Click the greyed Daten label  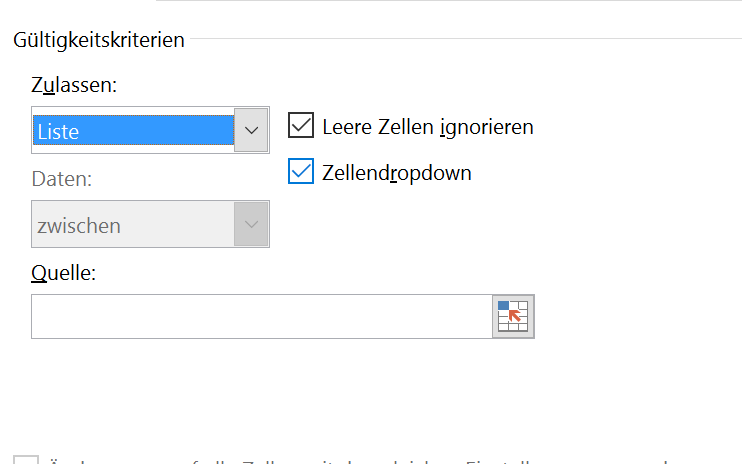point(62,179)
